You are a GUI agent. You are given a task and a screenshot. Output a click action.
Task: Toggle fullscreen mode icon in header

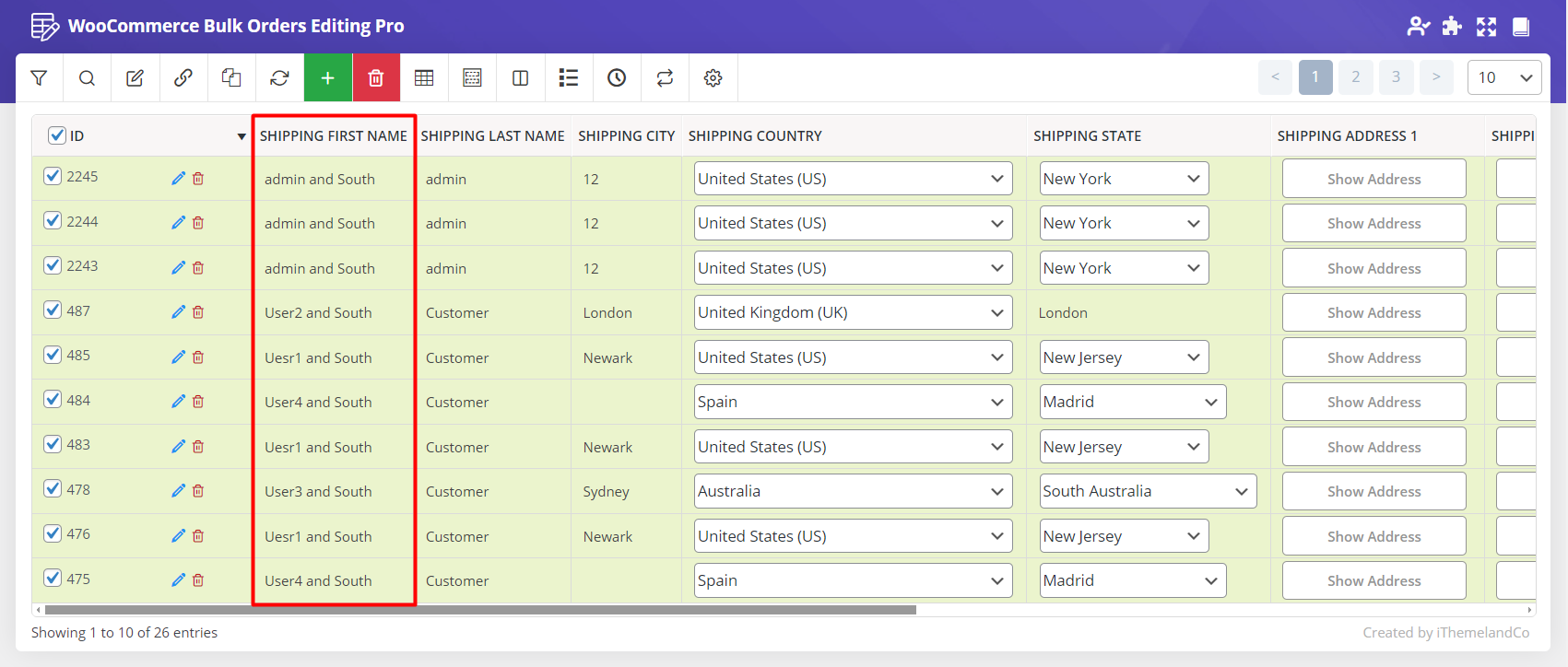click(x=1486, y=27)
